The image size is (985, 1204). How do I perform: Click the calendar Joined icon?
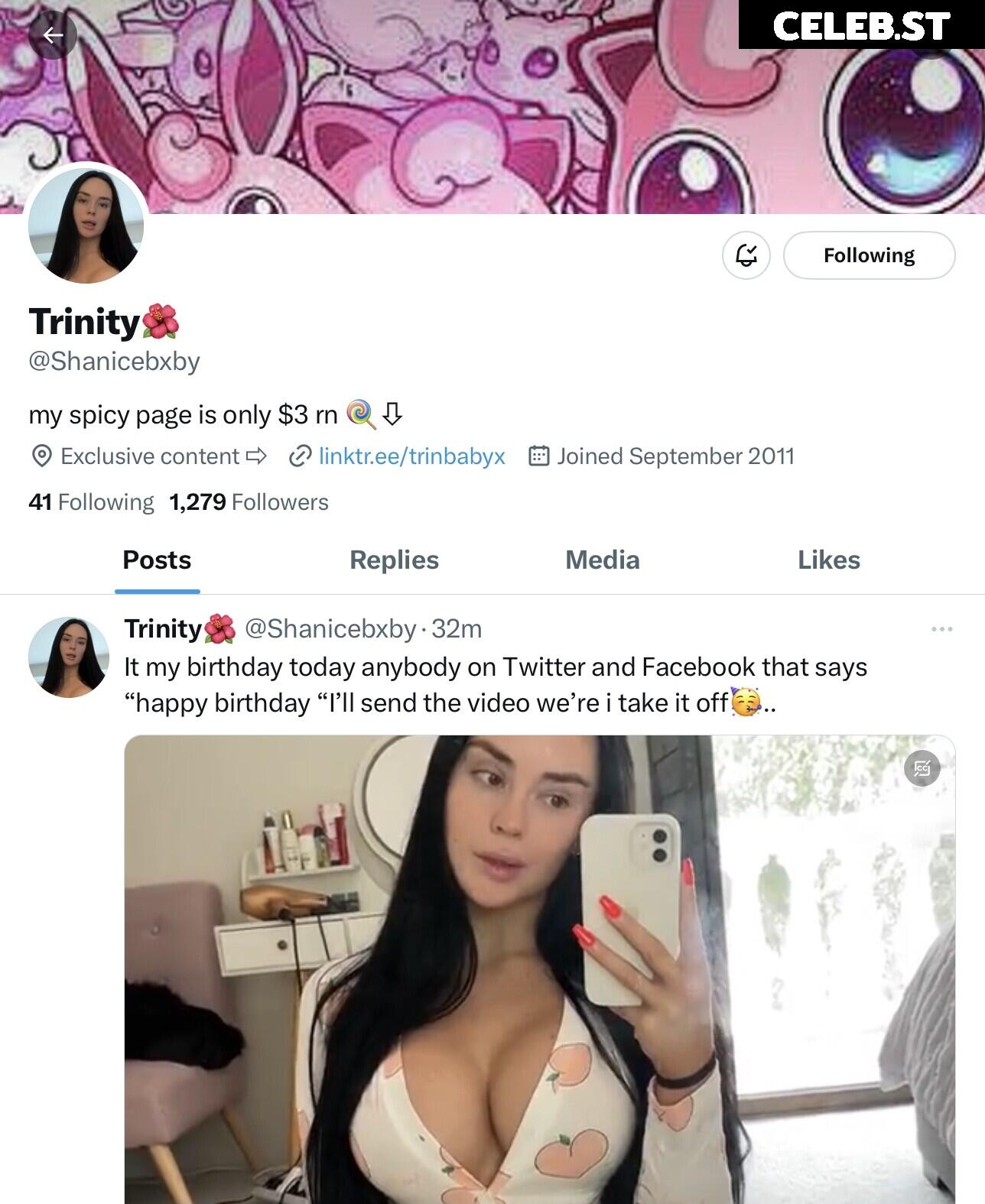(539, 456)
